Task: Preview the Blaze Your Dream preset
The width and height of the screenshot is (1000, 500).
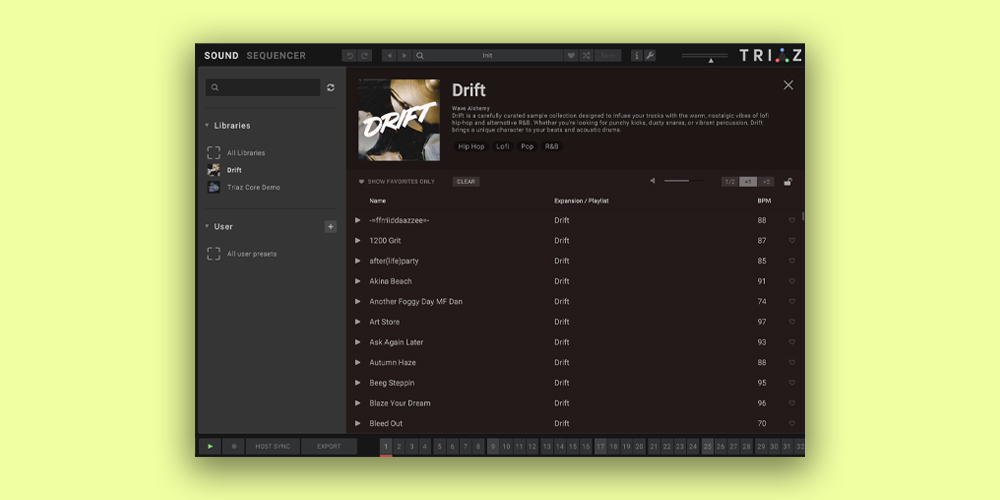Action: coord(358,403)
